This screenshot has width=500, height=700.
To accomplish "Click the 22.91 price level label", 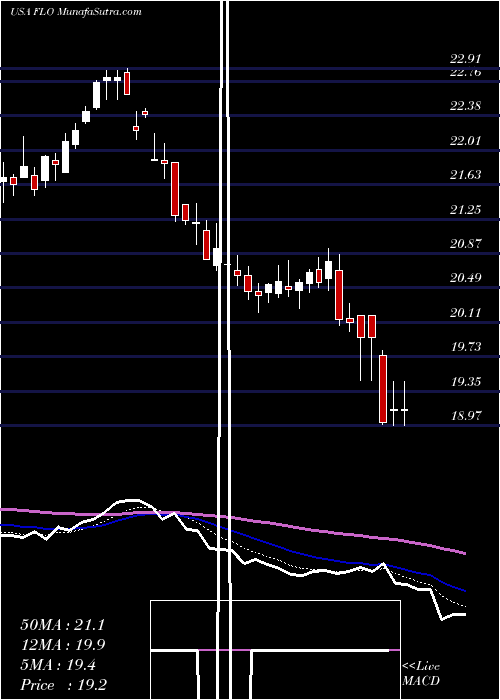I will (x=466, y=59).
